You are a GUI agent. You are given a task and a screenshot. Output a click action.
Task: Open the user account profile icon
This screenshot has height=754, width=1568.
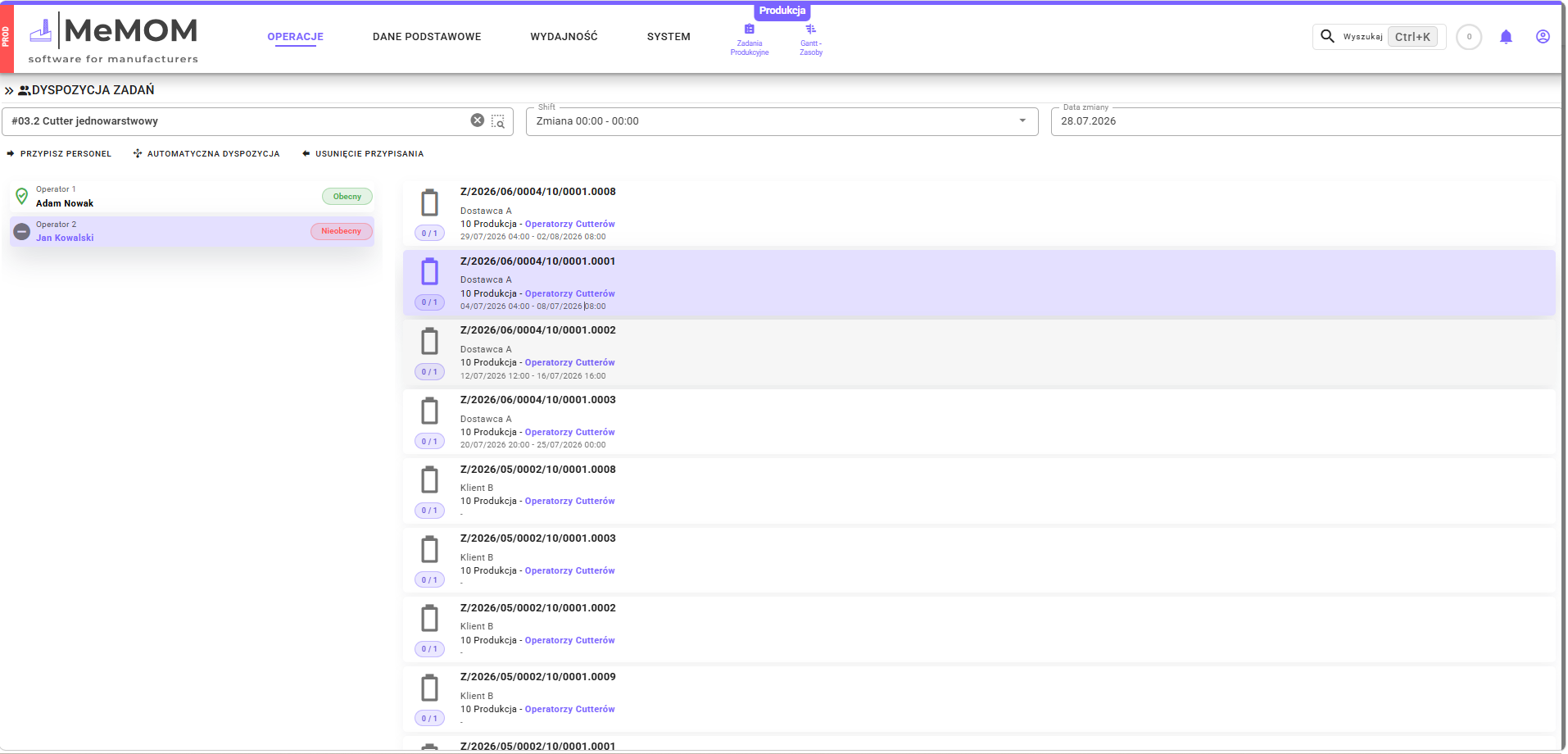pyautogui.click(x=1543, y=37)
